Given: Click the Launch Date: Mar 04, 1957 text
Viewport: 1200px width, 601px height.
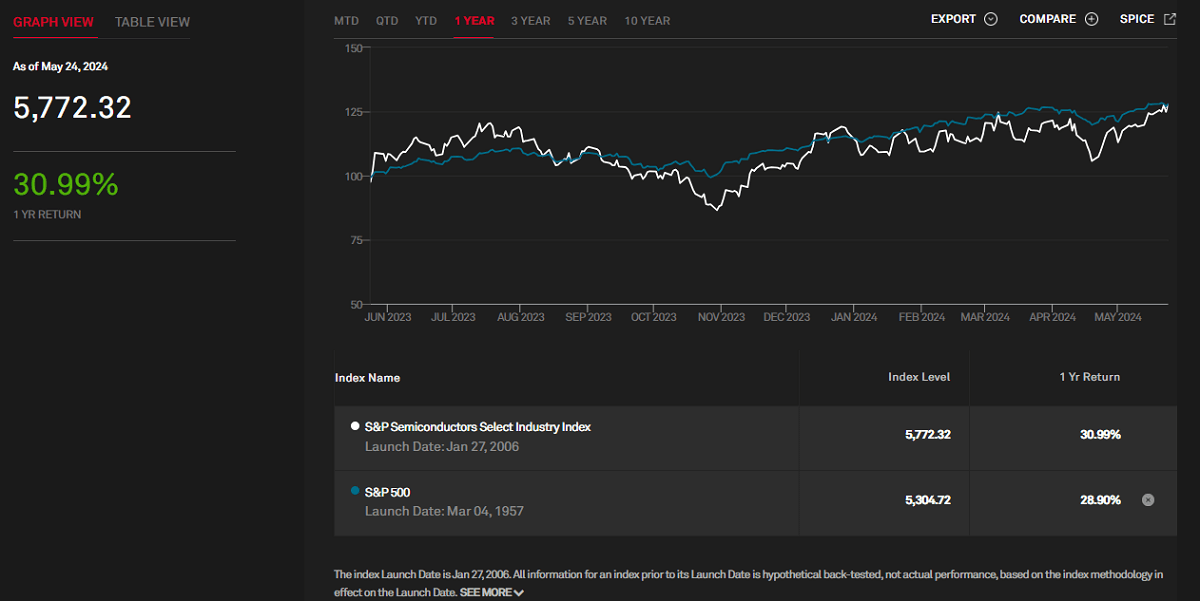Looking at the screenshot, I should 444,512.
